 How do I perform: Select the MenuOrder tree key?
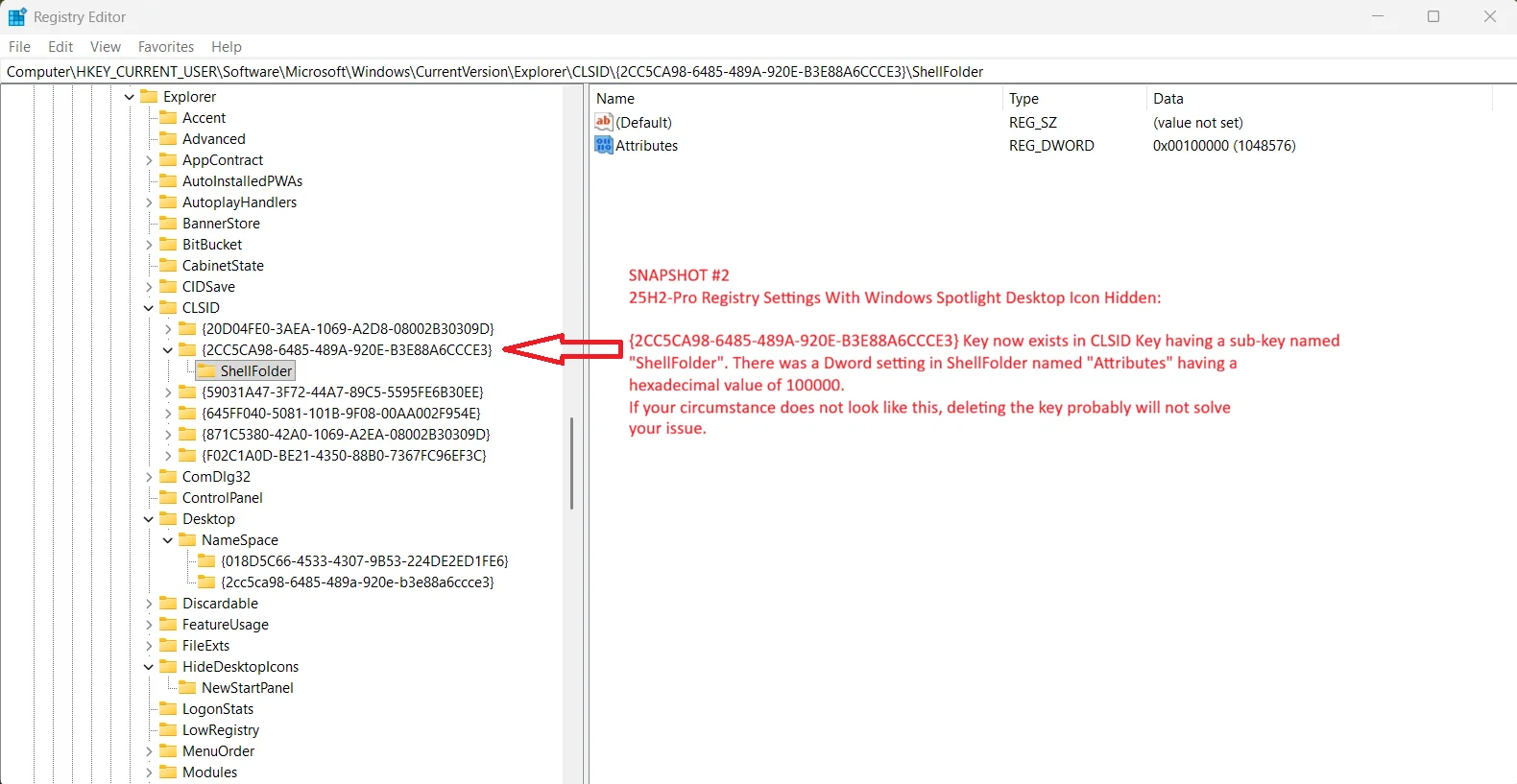pos(219,751)
